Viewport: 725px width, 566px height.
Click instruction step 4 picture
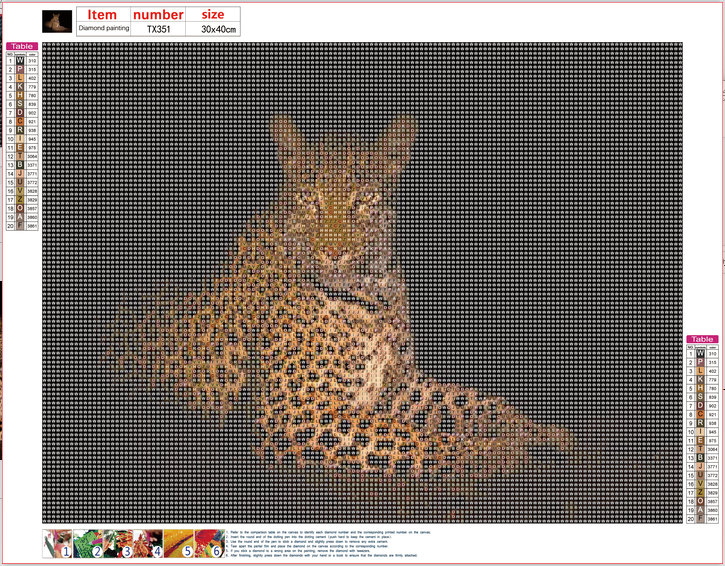149,543
